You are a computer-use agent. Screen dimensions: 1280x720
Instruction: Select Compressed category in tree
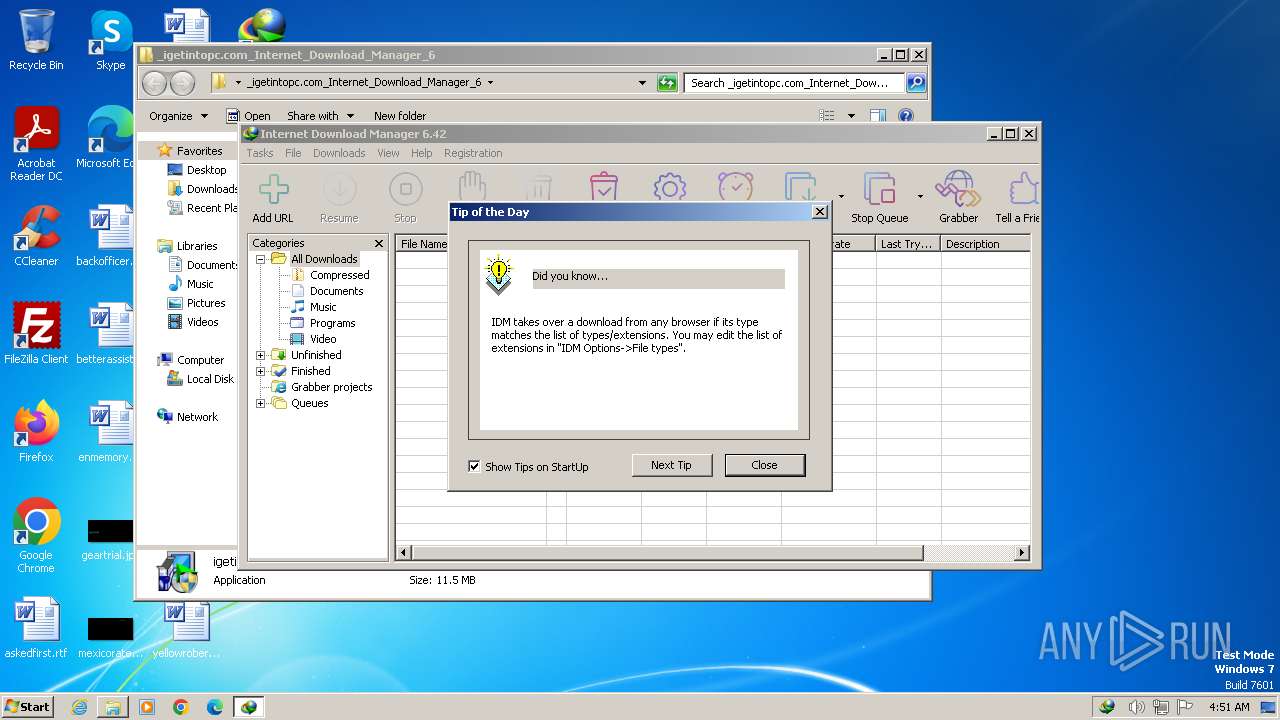[339, 275]
